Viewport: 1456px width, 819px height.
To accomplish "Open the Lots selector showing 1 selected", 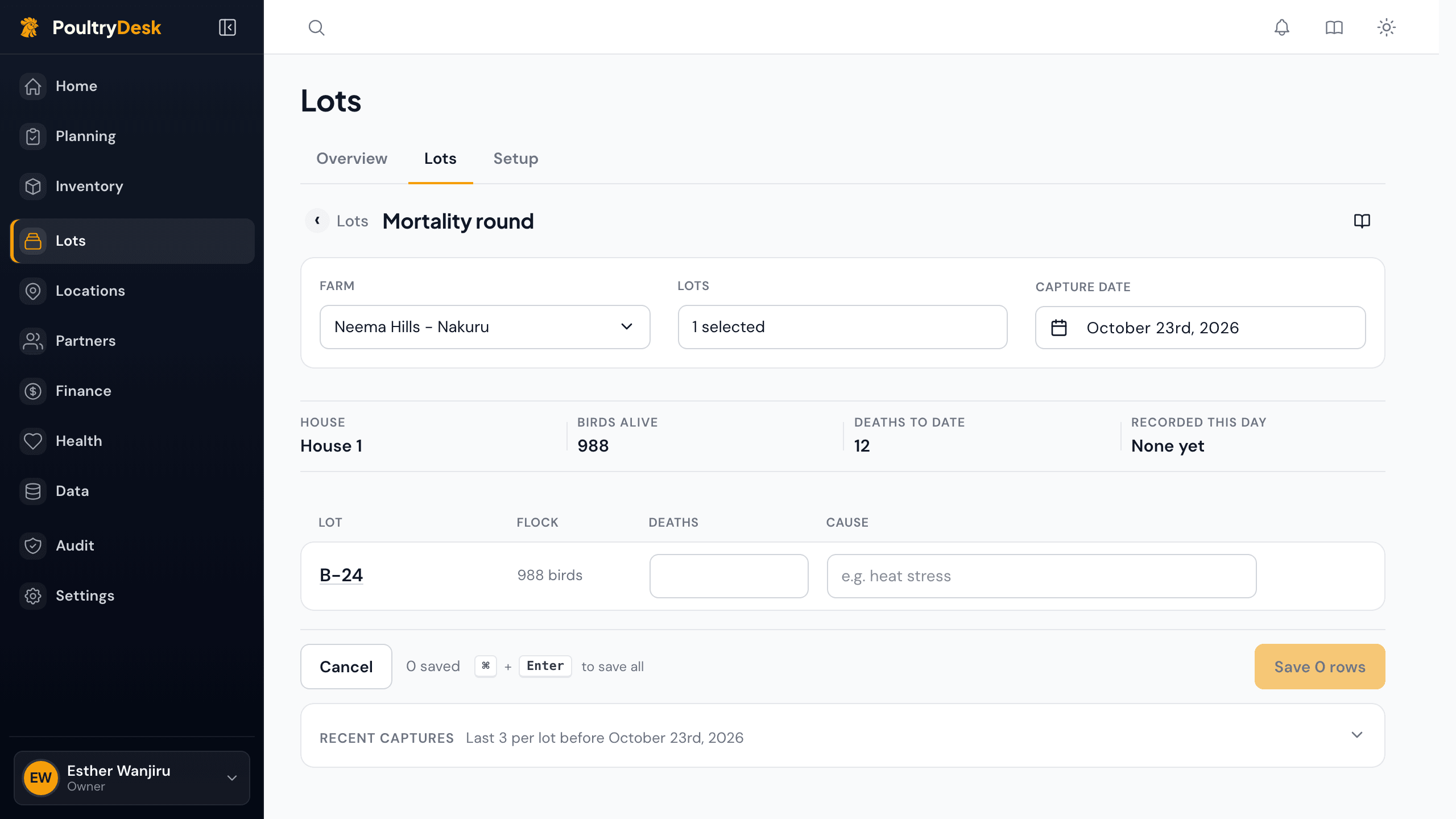I will 842,327.
